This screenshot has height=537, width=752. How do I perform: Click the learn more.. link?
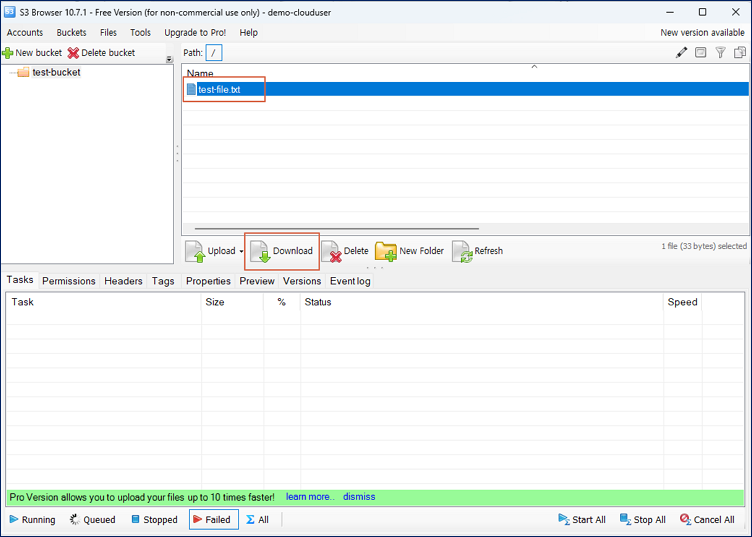tap(310, 497)
